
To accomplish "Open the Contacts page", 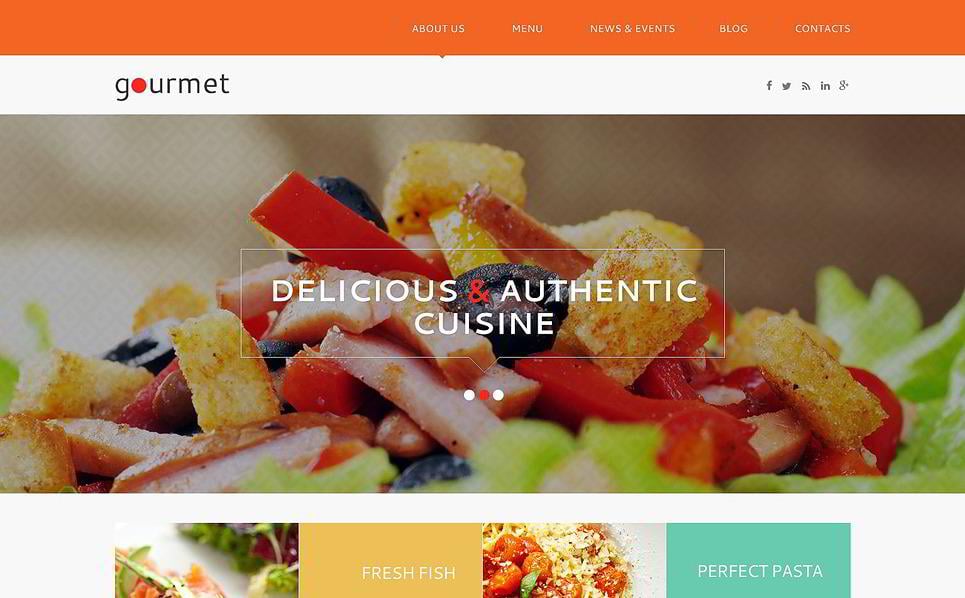I will click(823, 28).
